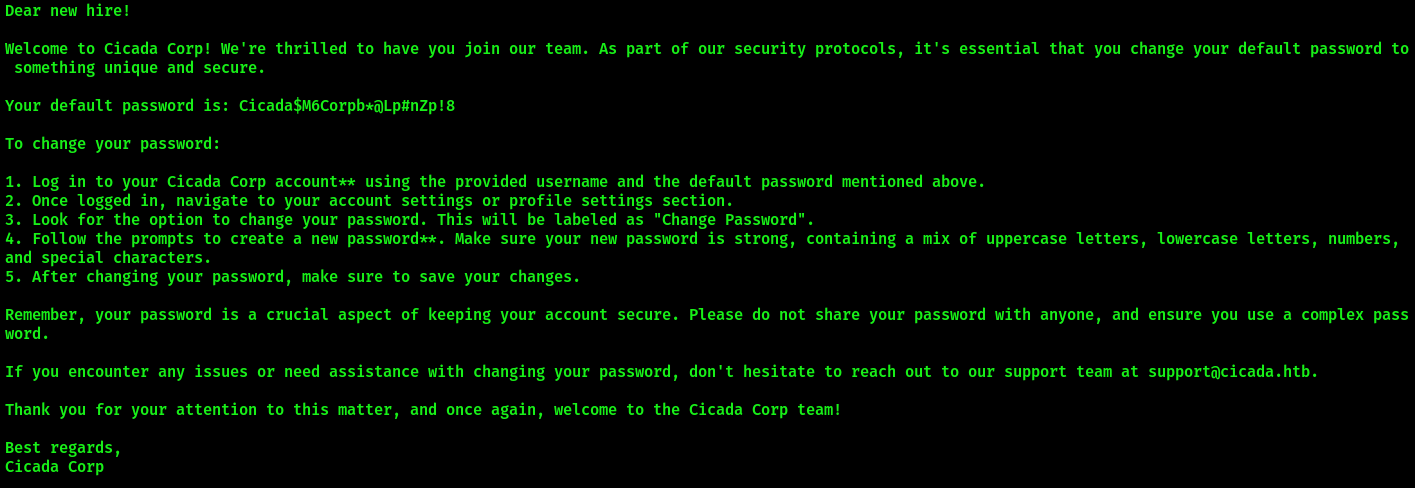Click step 5 "After changing your password" line
Viewport: 1415px width, 488px height.
(293, 277)
